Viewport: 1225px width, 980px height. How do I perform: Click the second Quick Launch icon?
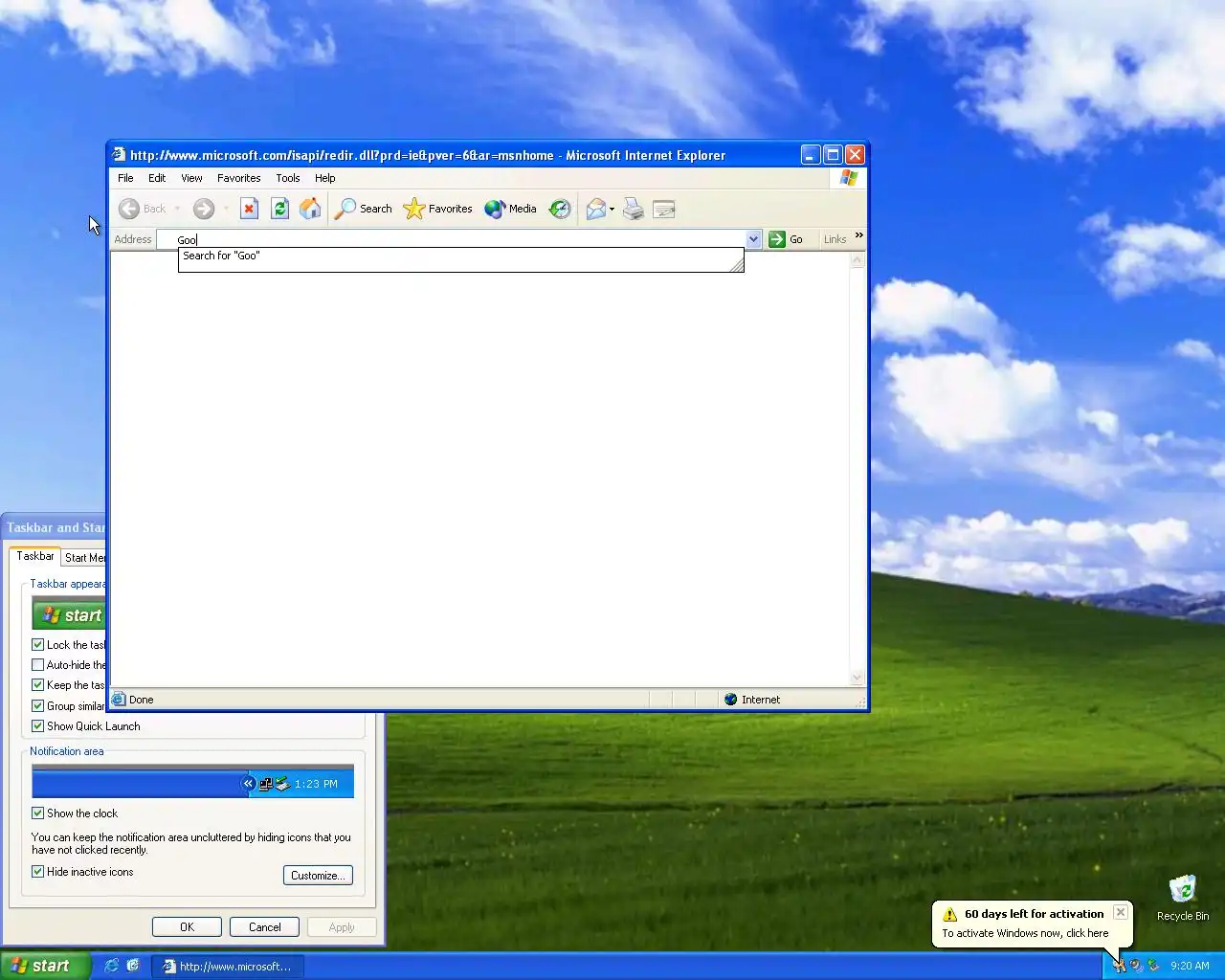[133, 966]
